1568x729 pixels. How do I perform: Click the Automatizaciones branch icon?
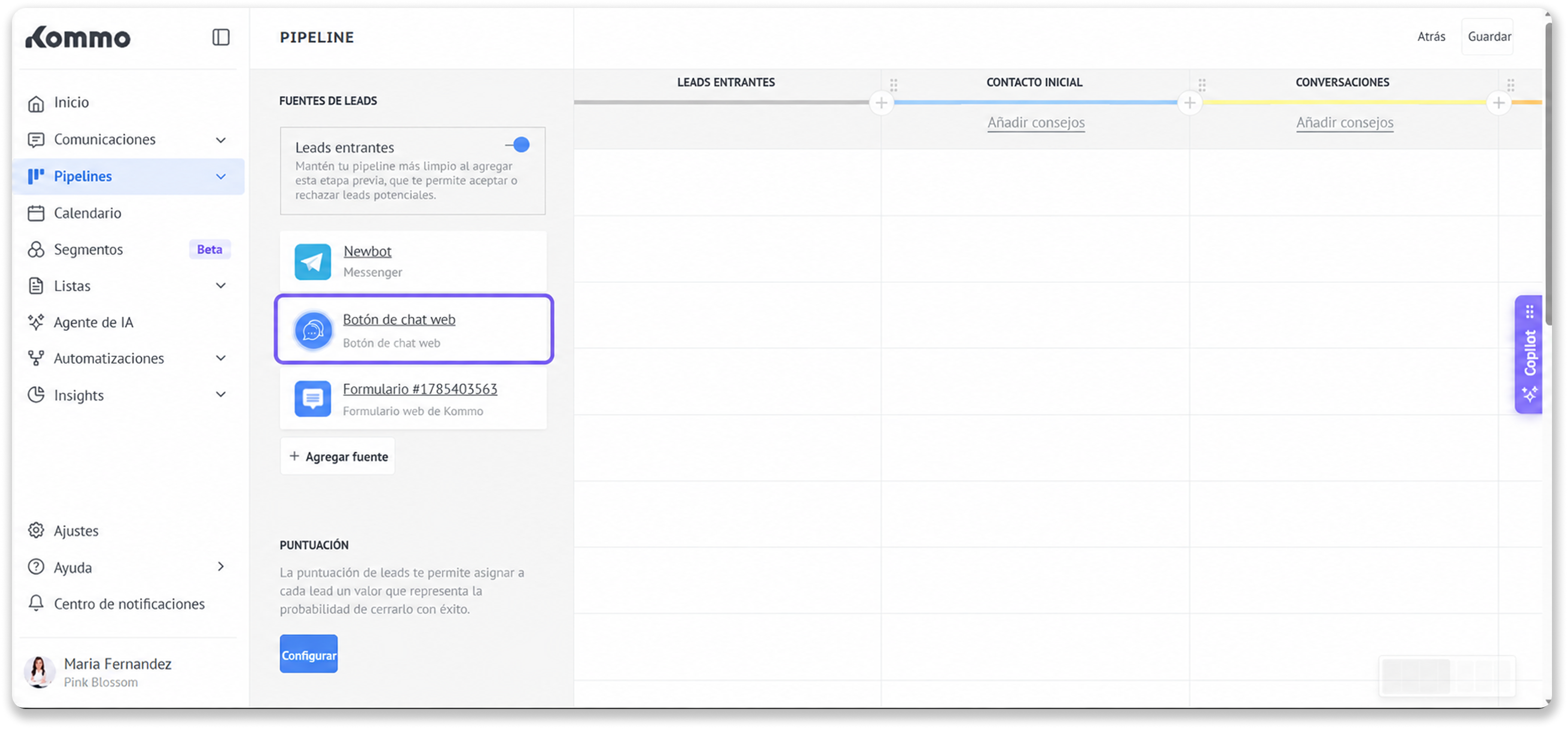pyautogui.click(x=36, y=358)
